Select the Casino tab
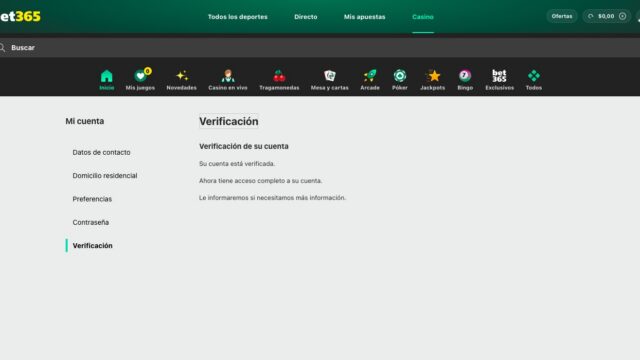This screenshot has width=640, height=360. (x=423, y=17)
